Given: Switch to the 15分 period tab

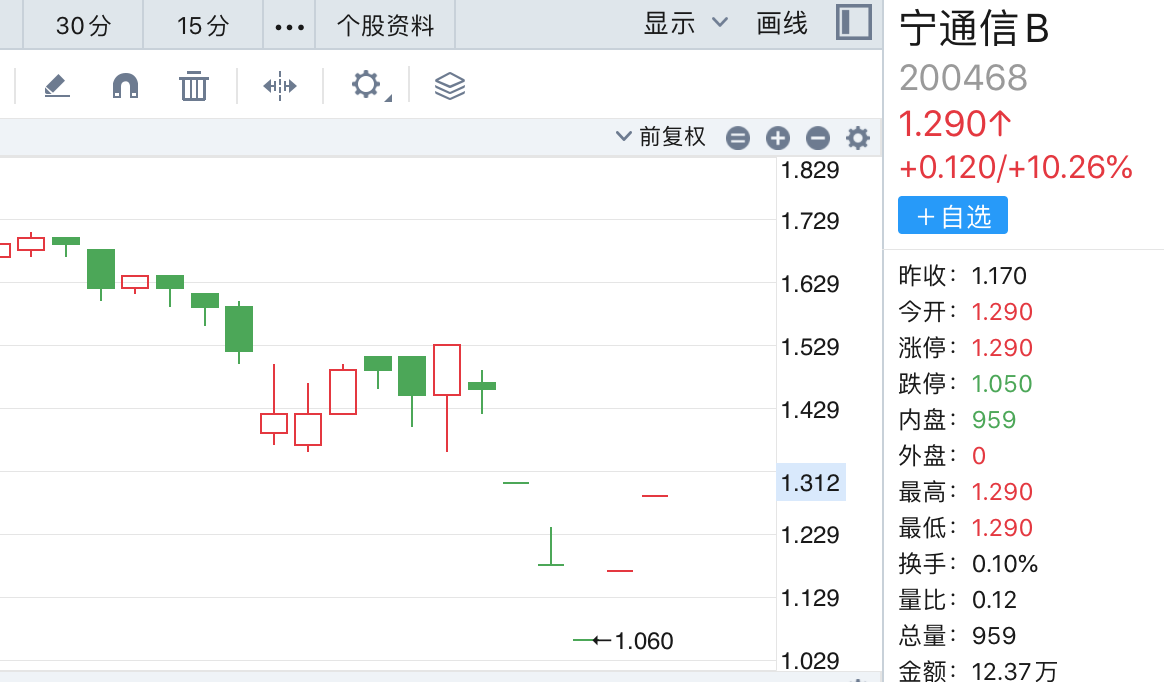Looking at the screenshot, I should point(203,25).
